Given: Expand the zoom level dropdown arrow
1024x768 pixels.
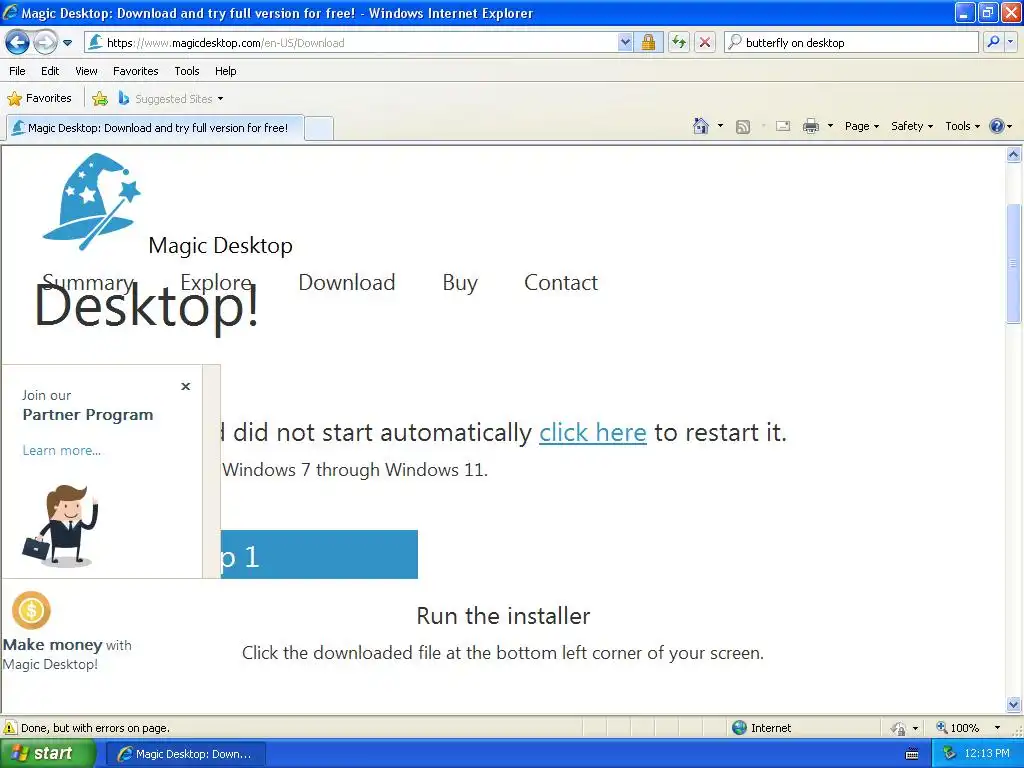Looking at the screenshot, I should pos(997,728).
